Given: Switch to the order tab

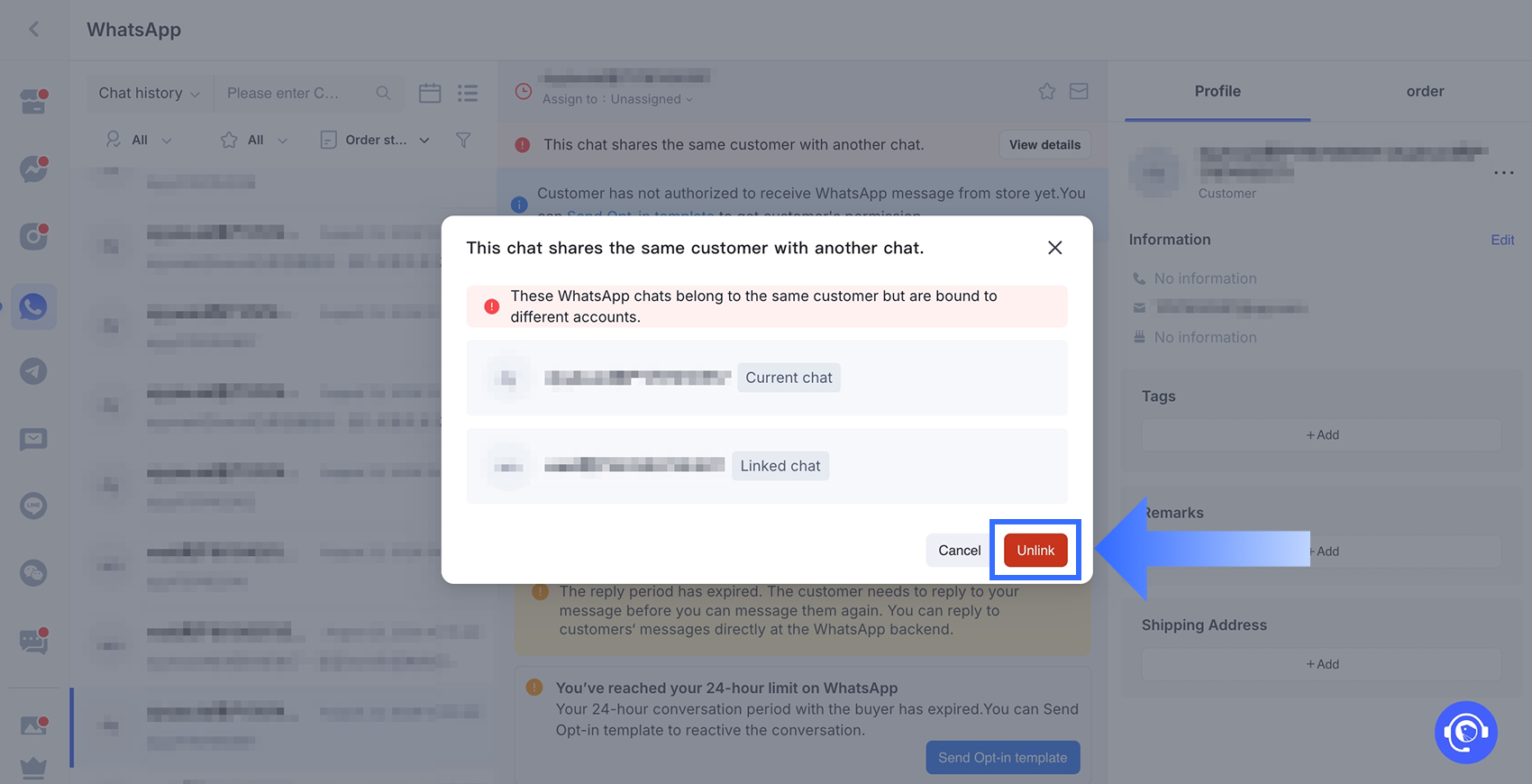Looking at the screenshot, I should point(1425,91).
